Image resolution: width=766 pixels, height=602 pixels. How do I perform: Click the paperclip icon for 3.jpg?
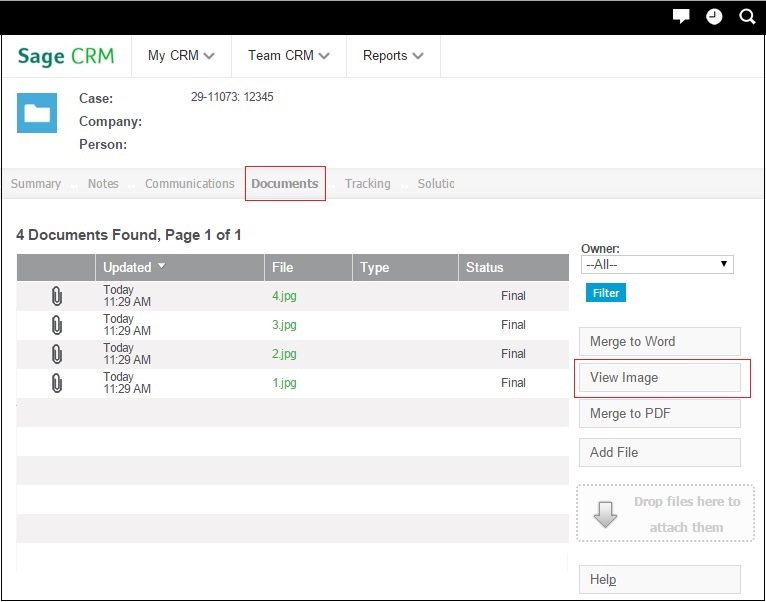[57, 325]
